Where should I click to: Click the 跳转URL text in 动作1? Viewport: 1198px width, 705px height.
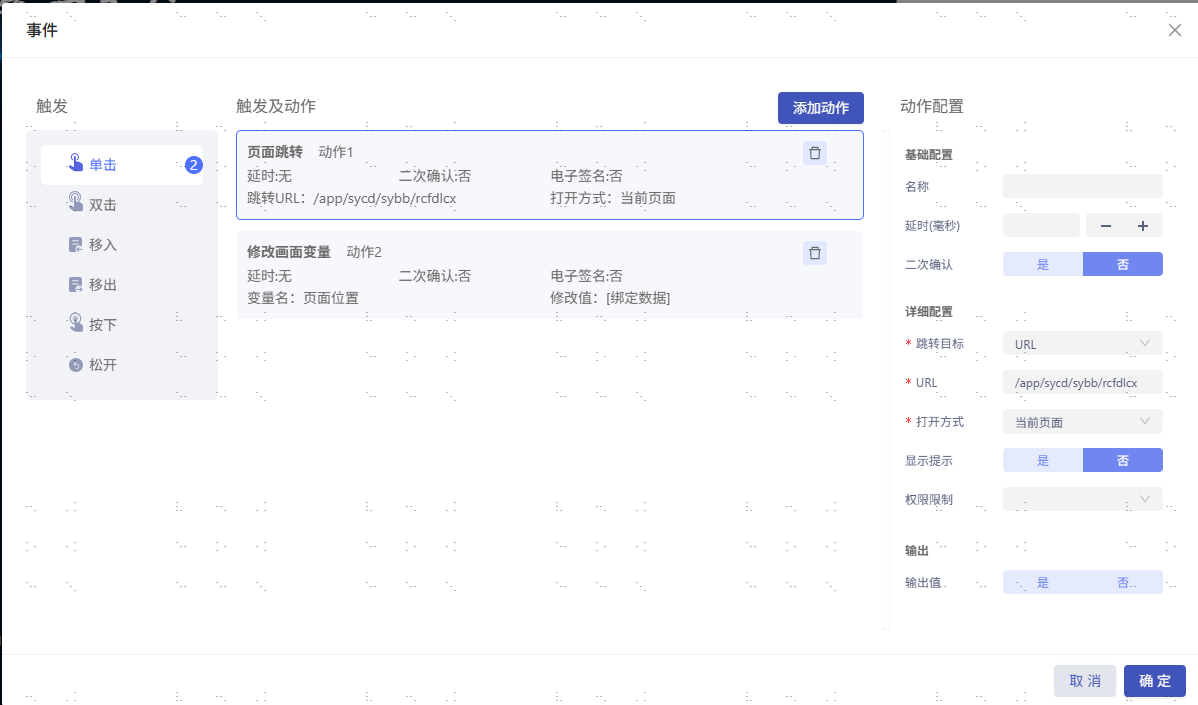coord(351,199)
